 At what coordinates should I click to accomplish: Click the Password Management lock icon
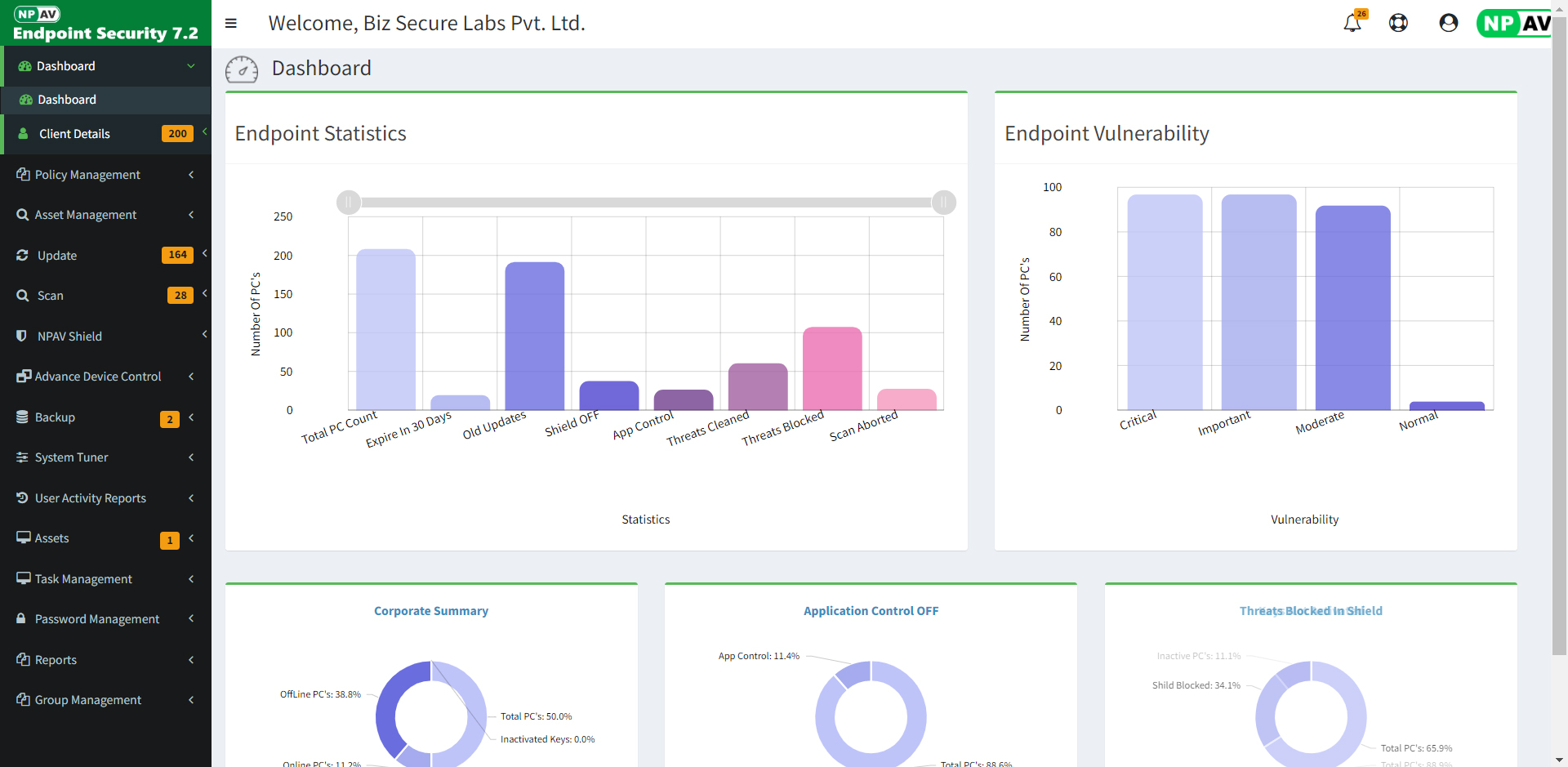[22, 619]
